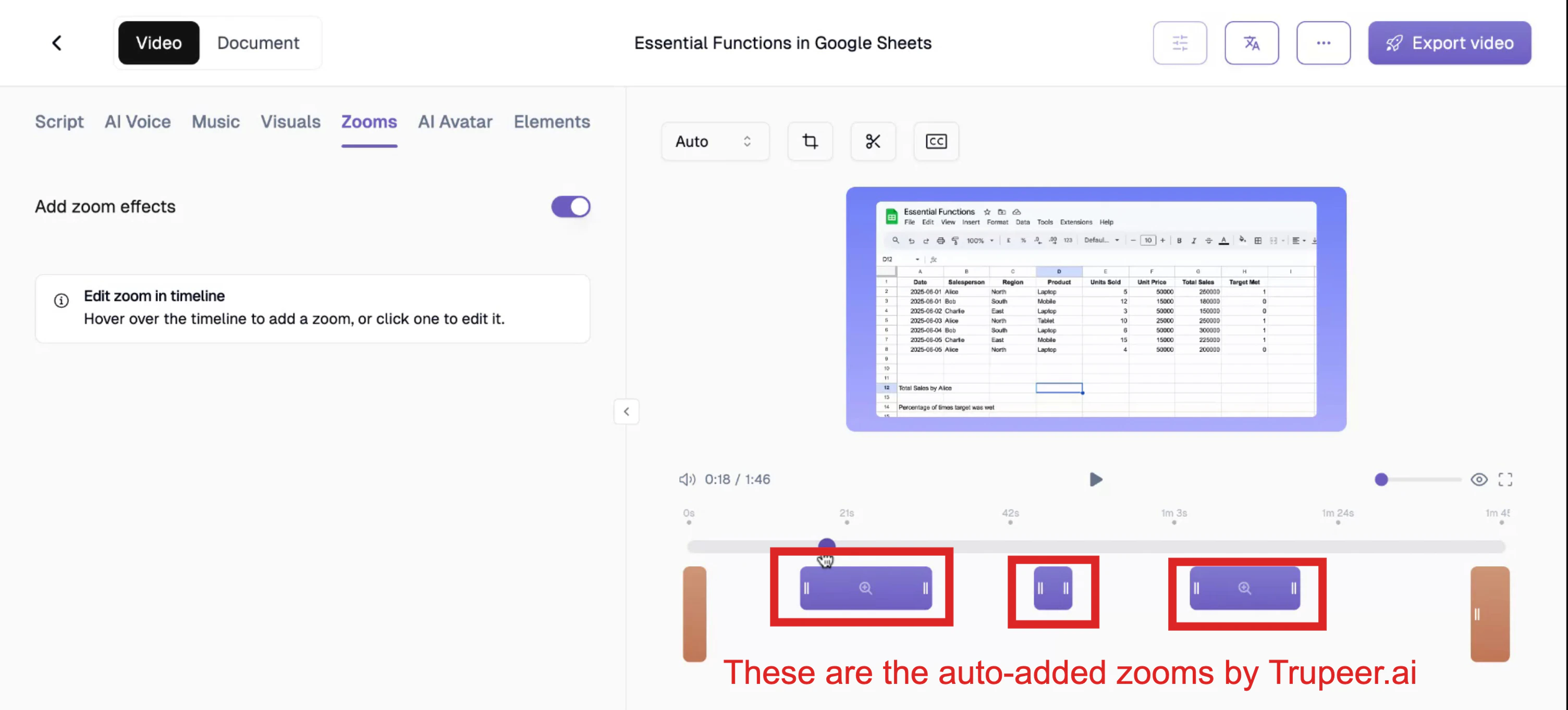Image resolution: width=1568 pixels, height=710 pixels.
Task: Toggle the preview eye icon
Action: click(1479, 479)
